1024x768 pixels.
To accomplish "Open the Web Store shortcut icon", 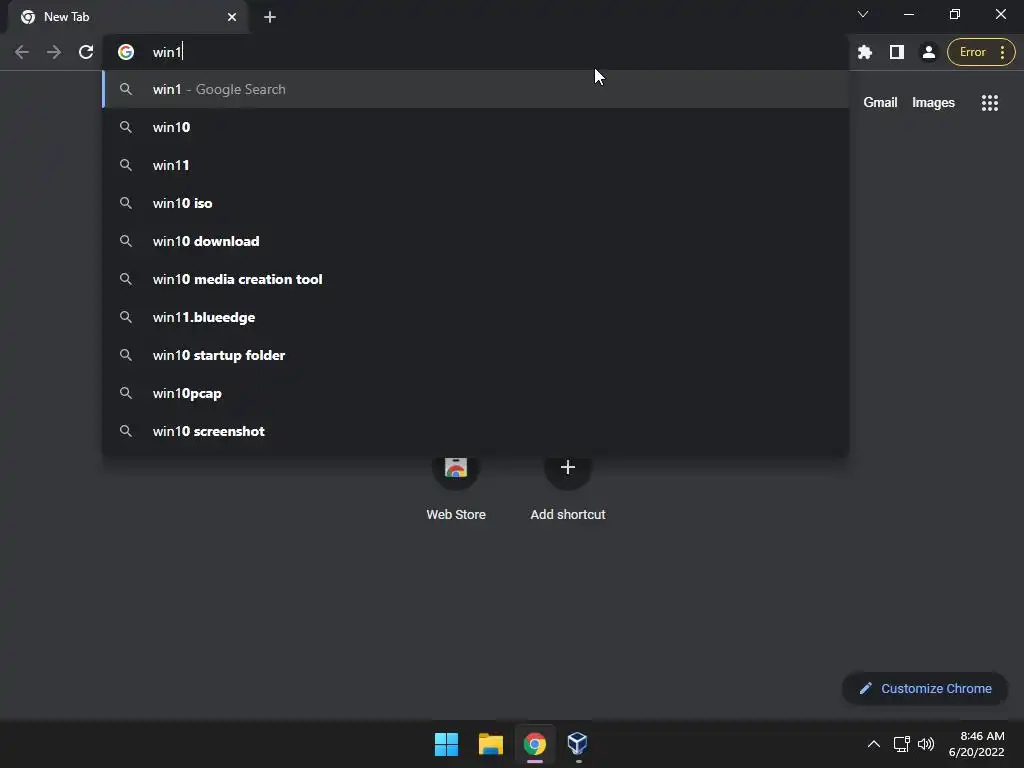I will pos(456,467).
